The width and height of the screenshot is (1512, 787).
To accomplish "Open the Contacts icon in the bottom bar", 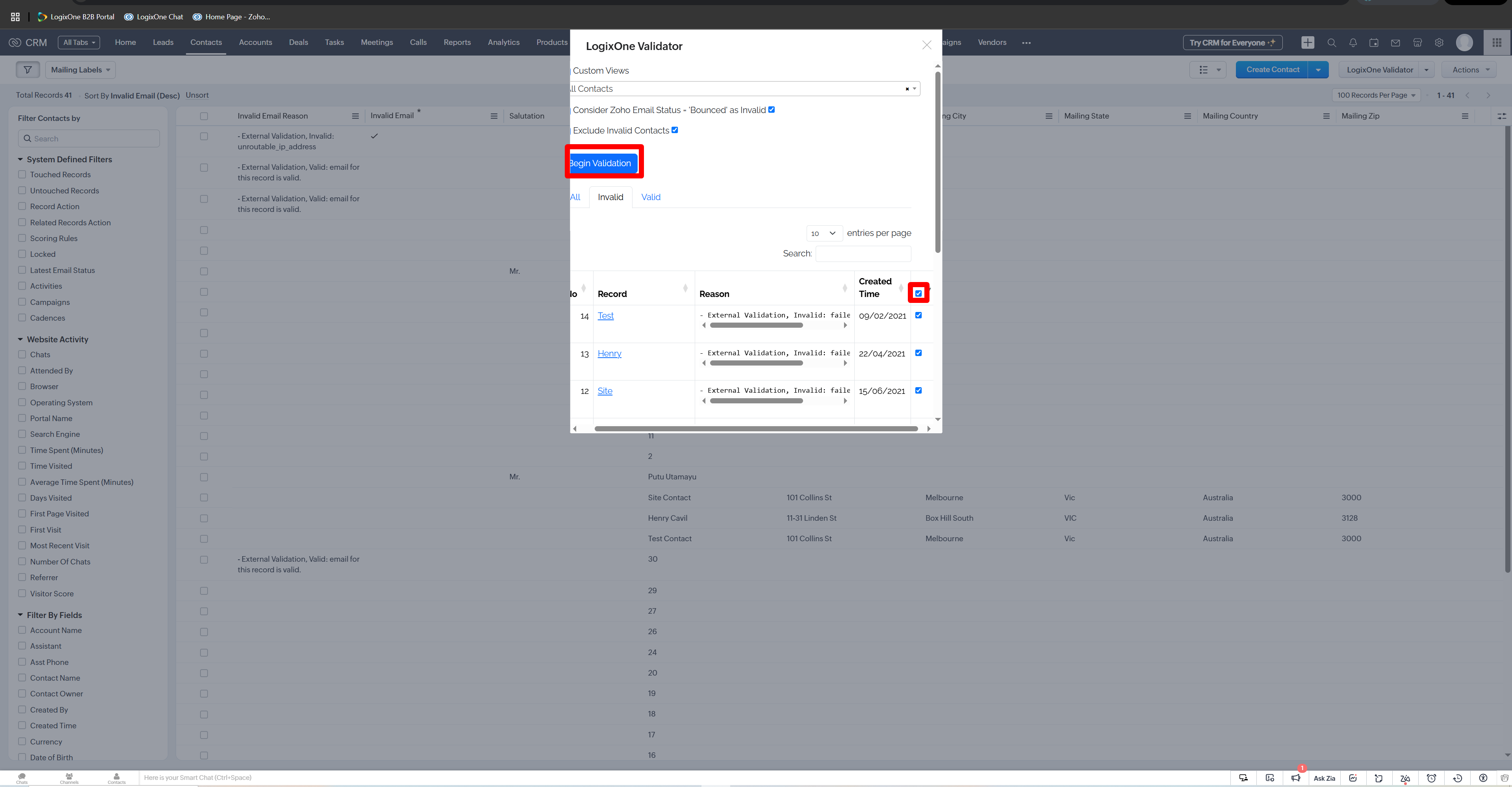I will click(x=116, y=778).
